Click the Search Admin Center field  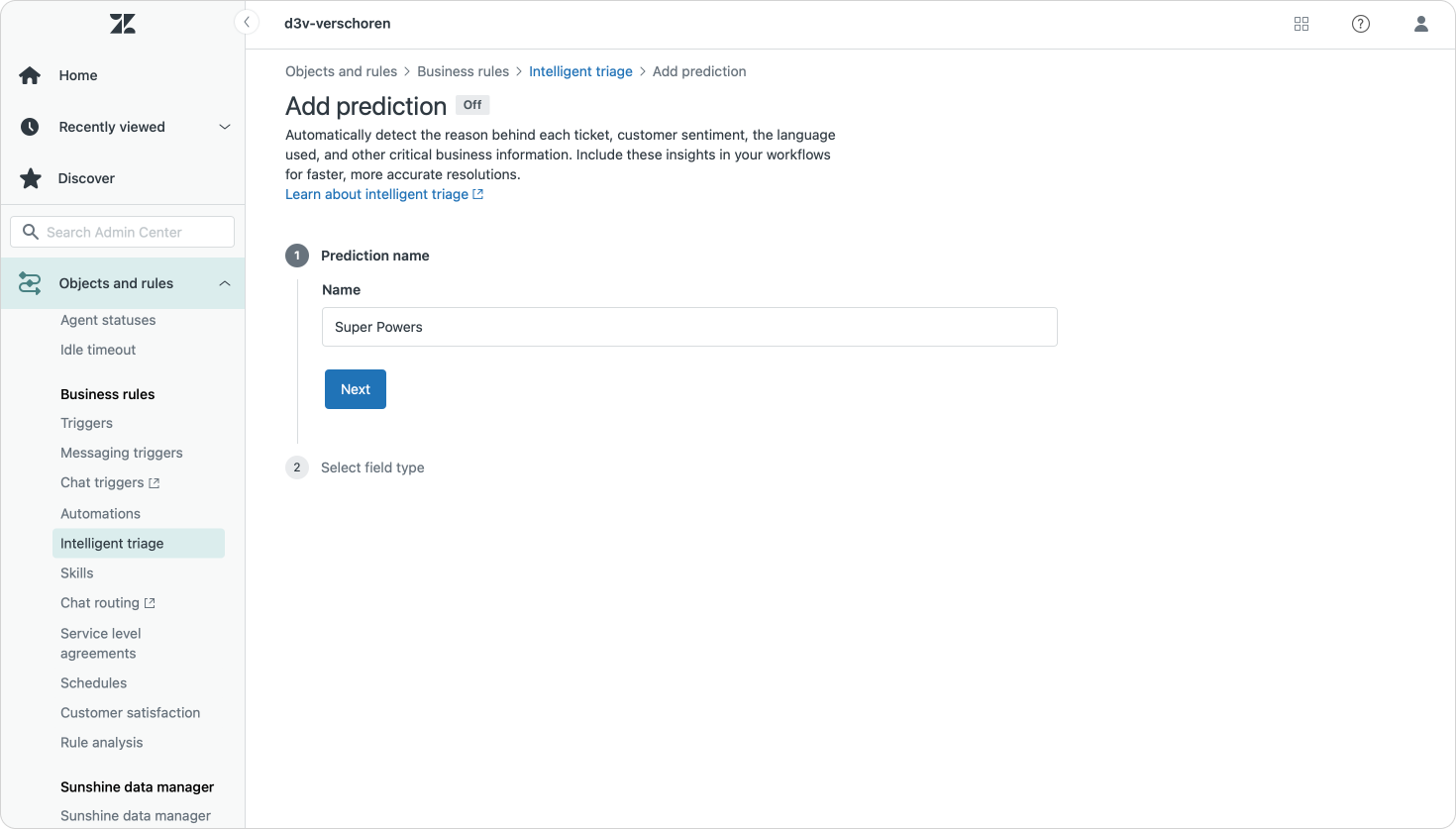click(x=123, y=232)
